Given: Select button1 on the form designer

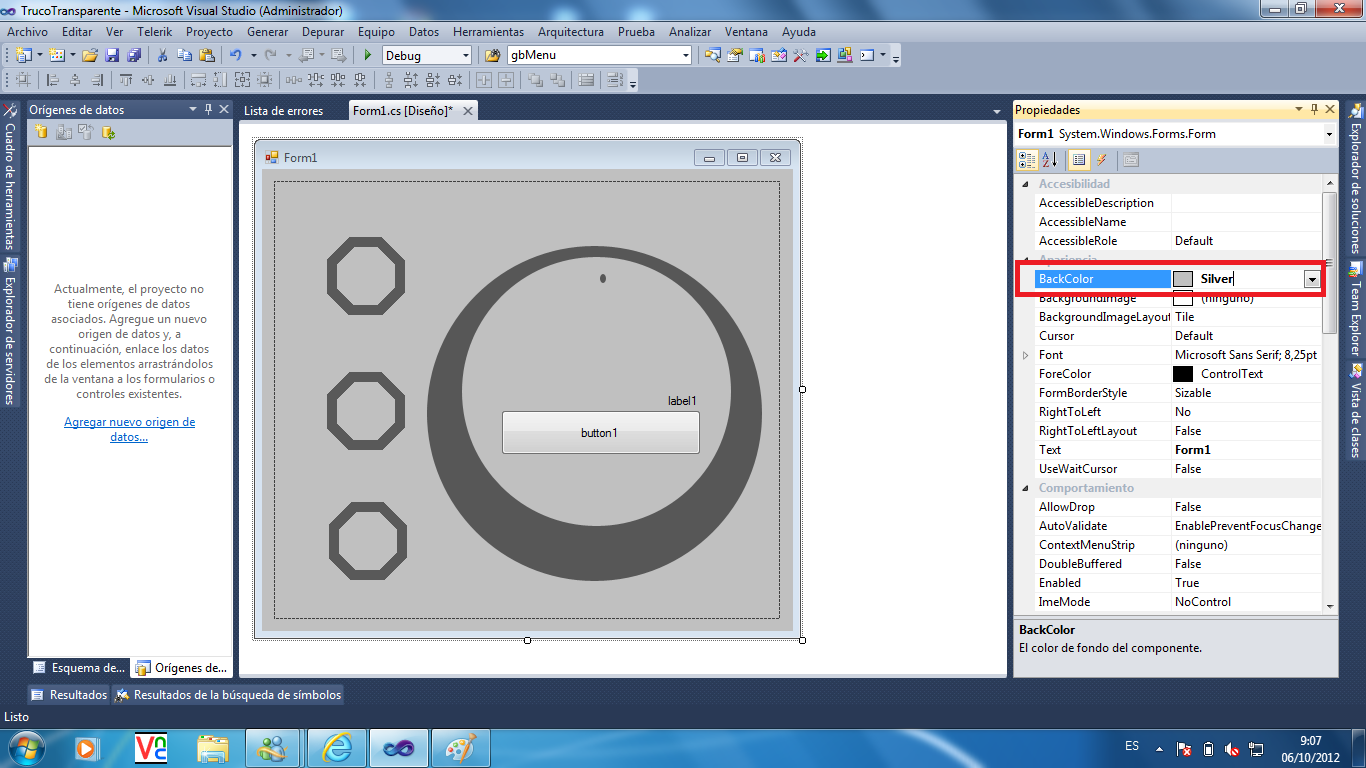Looking at the screenshot, I should click(x=599, y=432).
